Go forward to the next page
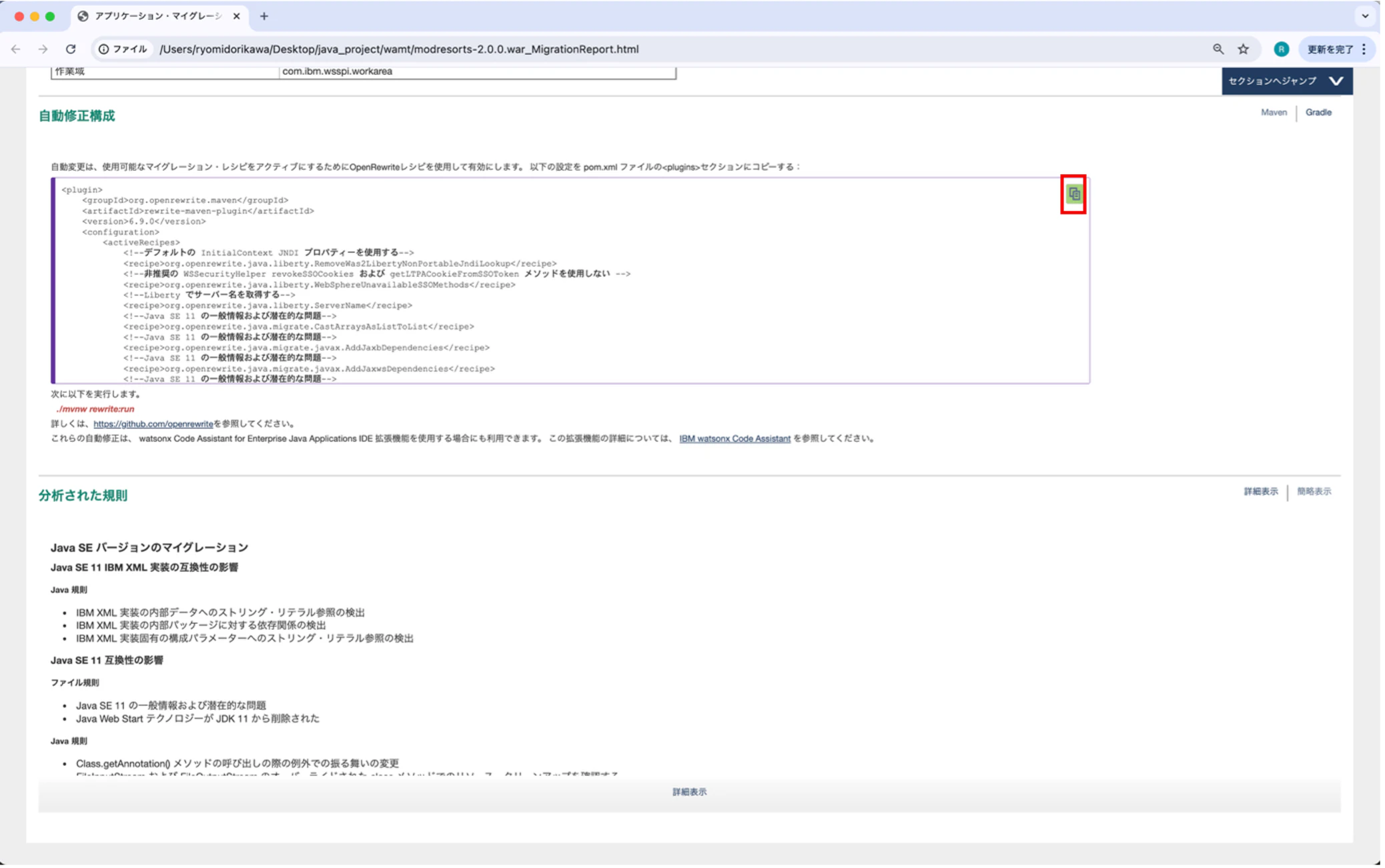 (x=43, y=49)
